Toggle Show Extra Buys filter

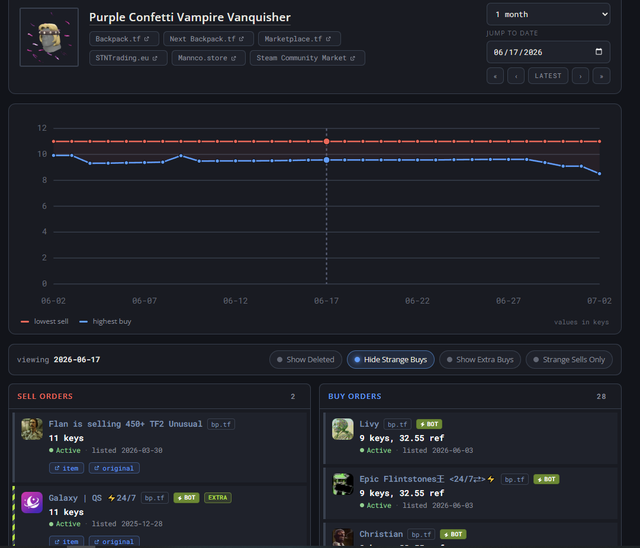coord(480,359)
